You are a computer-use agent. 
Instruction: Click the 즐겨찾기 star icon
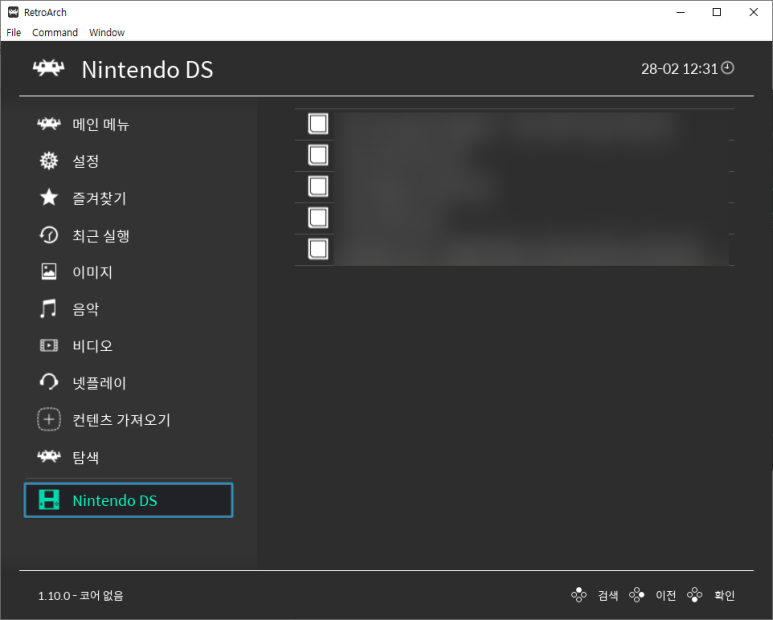(x=49, y=198)
